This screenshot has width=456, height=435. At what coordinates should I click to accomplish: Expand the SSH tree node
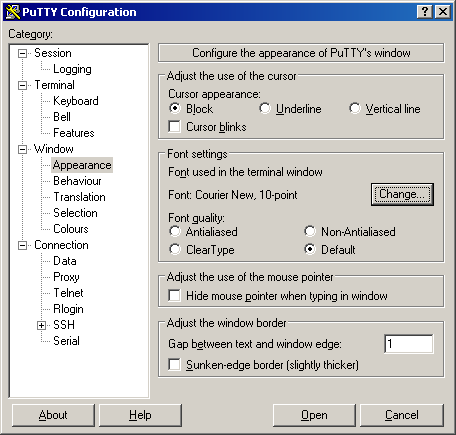[x=41, y=325]
